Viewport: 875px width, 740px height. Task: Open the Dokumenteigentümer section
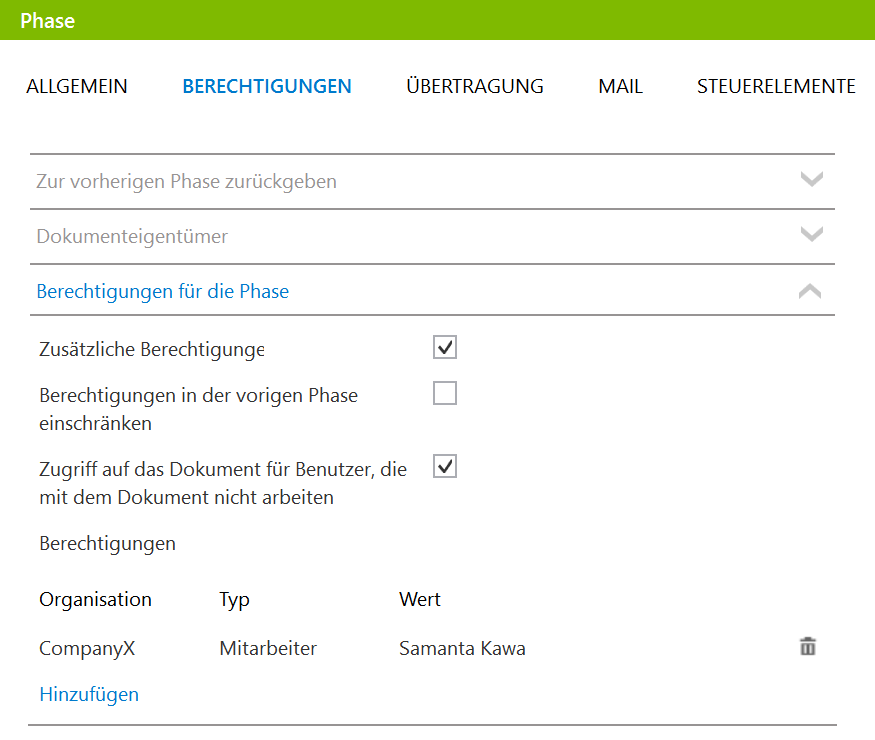click(x=432, y=236)
